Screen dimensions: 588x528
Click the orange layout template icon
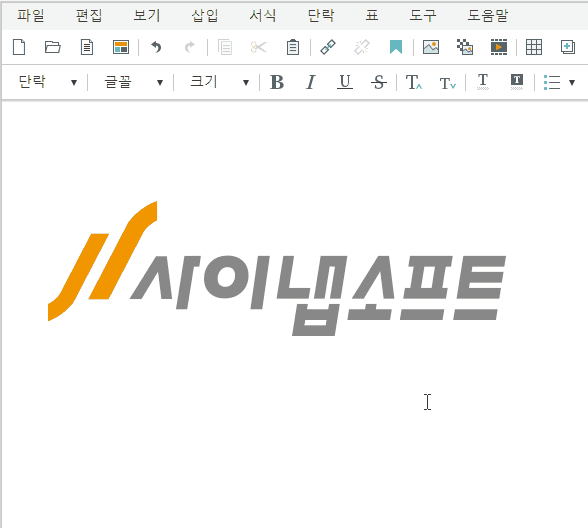click(x=121, y=47)
